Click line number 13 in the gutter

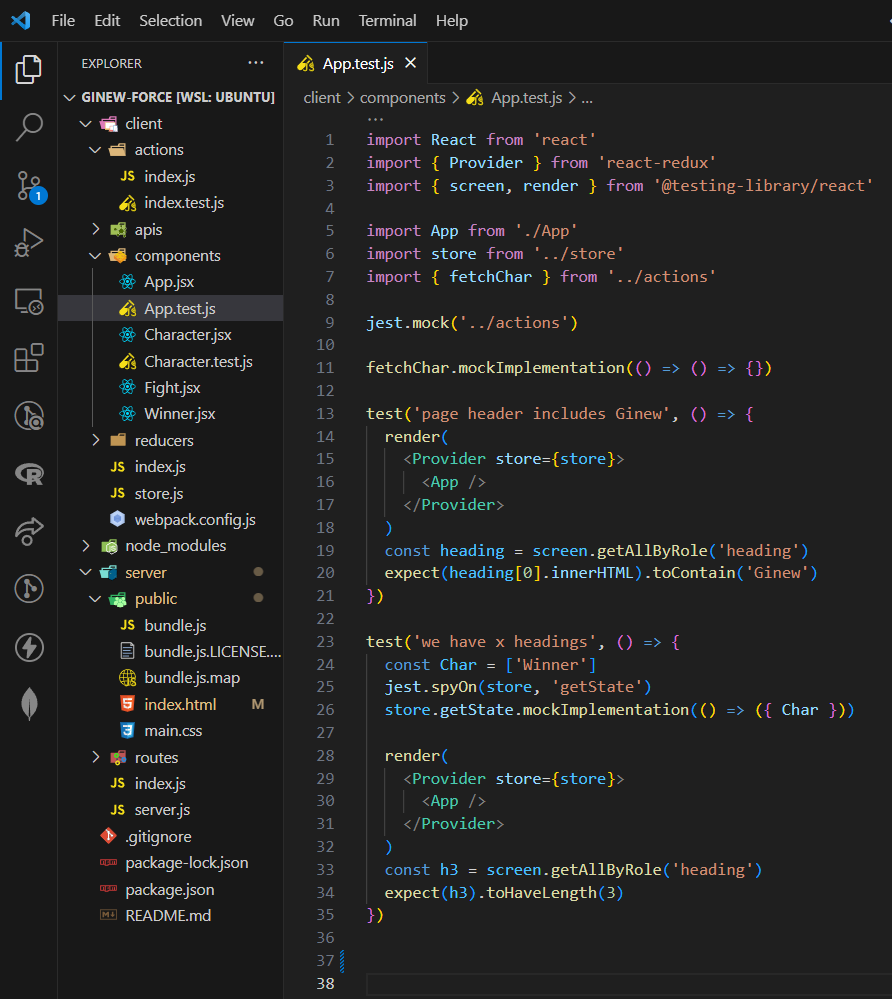[x=325, y=413]
